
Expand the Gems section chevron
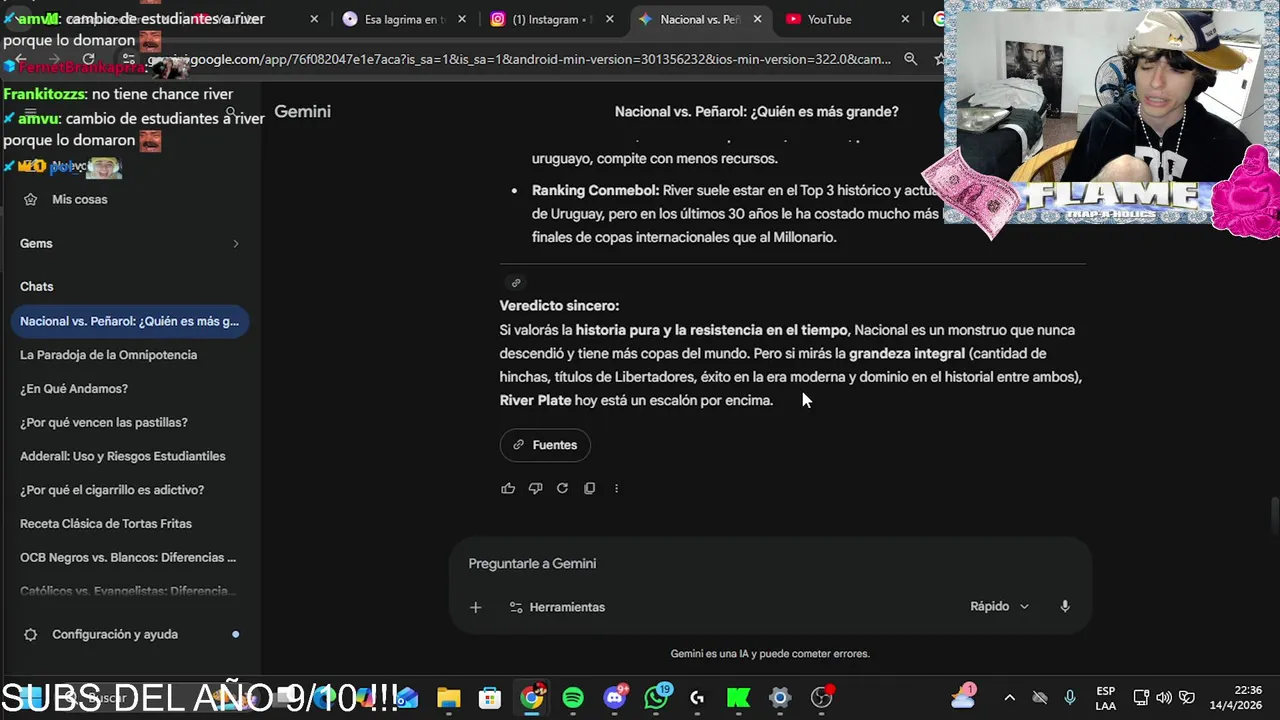click(236, 243)
